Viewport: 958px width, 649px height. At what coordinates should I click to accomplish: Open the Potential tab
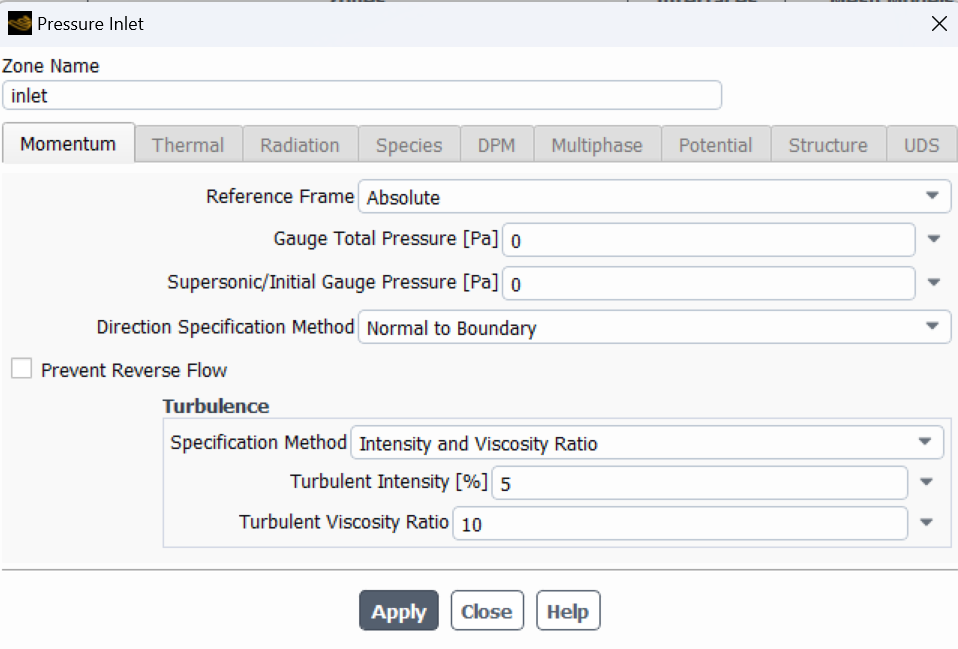tap(715, 145)
